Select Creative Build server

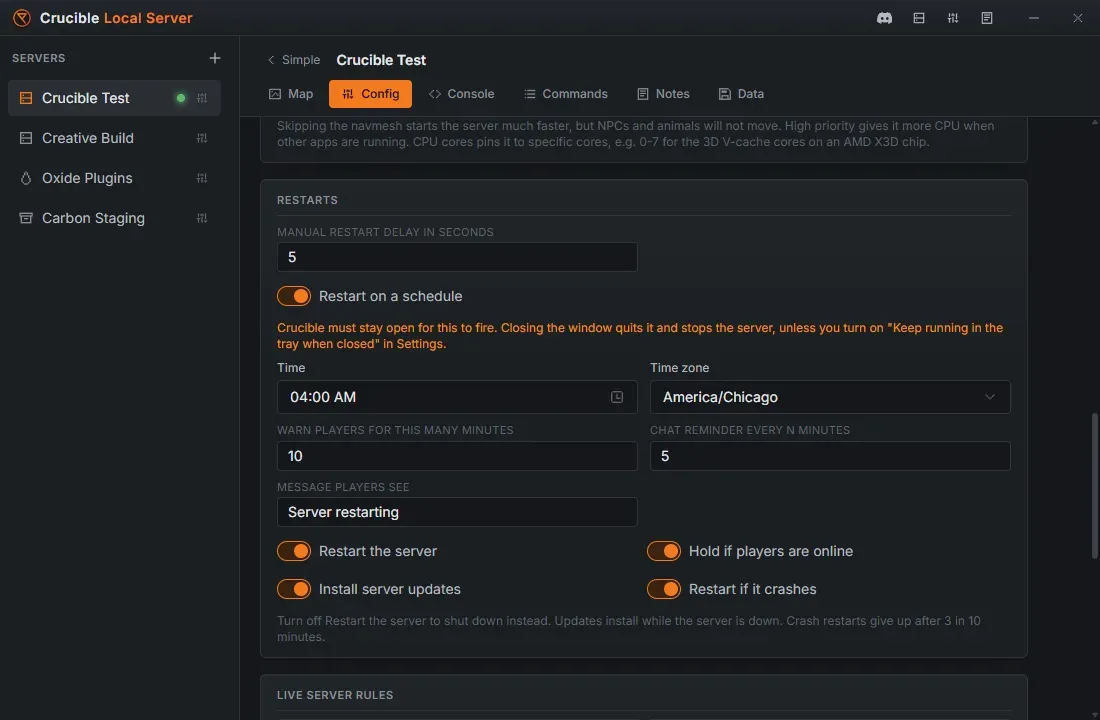114,138
